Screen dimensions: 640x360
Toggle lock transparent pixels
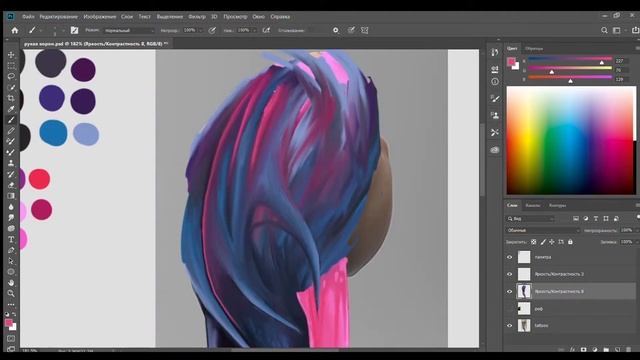click(533, 242)
